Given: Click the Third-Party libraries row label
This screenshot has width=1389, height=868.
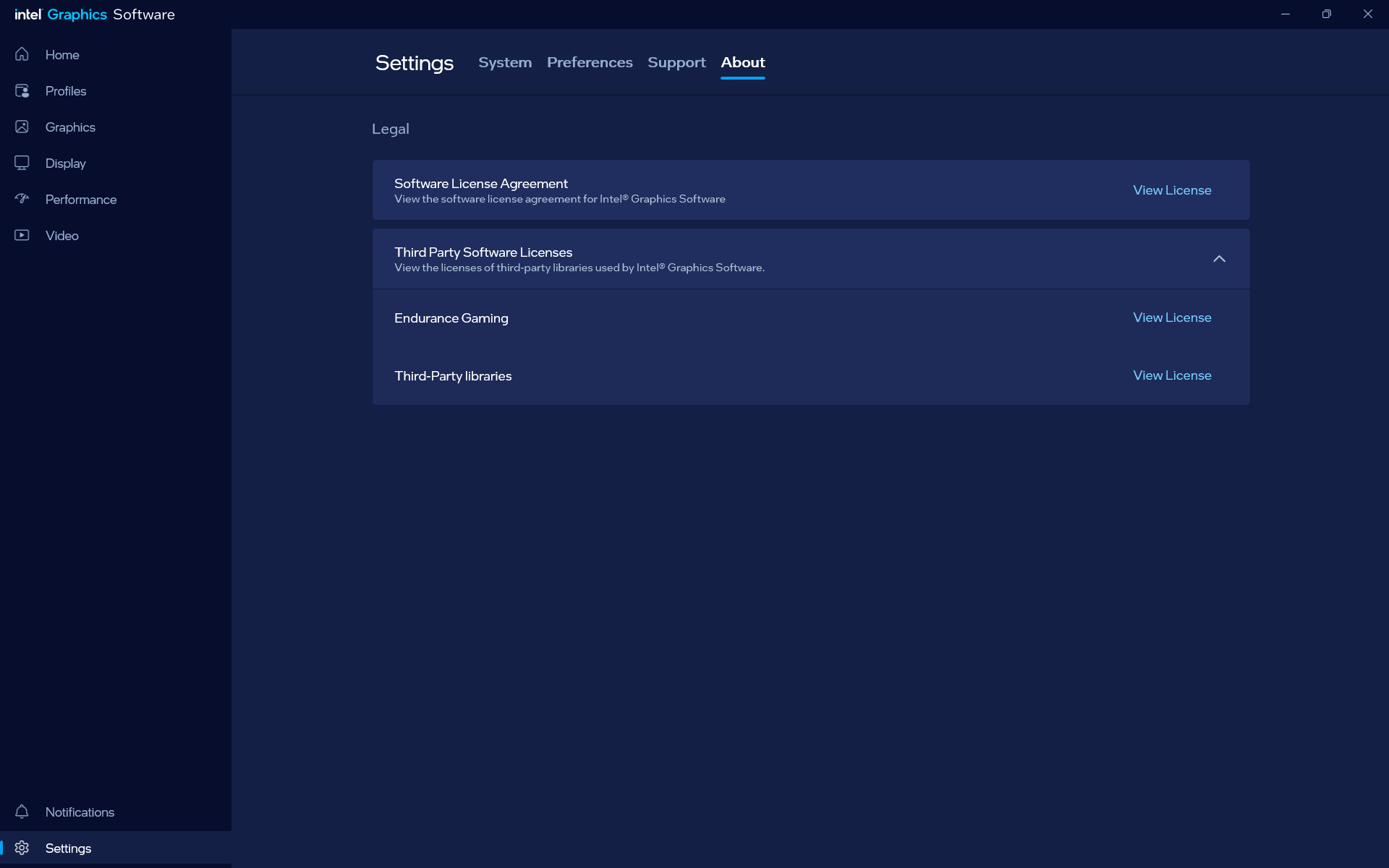Looking at the screenshot, I should point(453,376).
